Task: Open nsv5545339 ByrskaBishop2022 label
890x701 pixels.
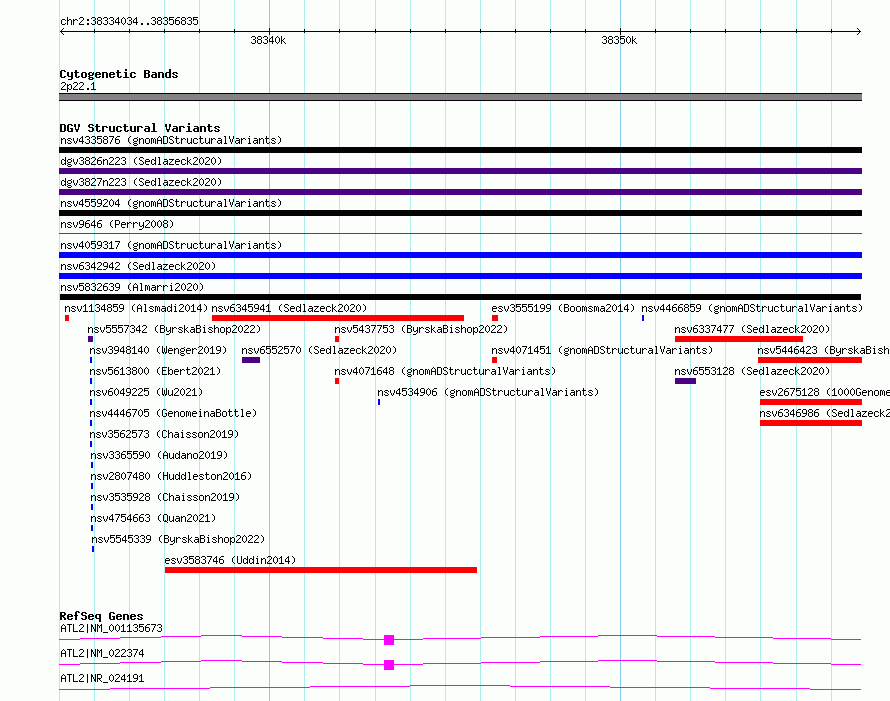Action: pyautogui.click(x=178, y=539)
